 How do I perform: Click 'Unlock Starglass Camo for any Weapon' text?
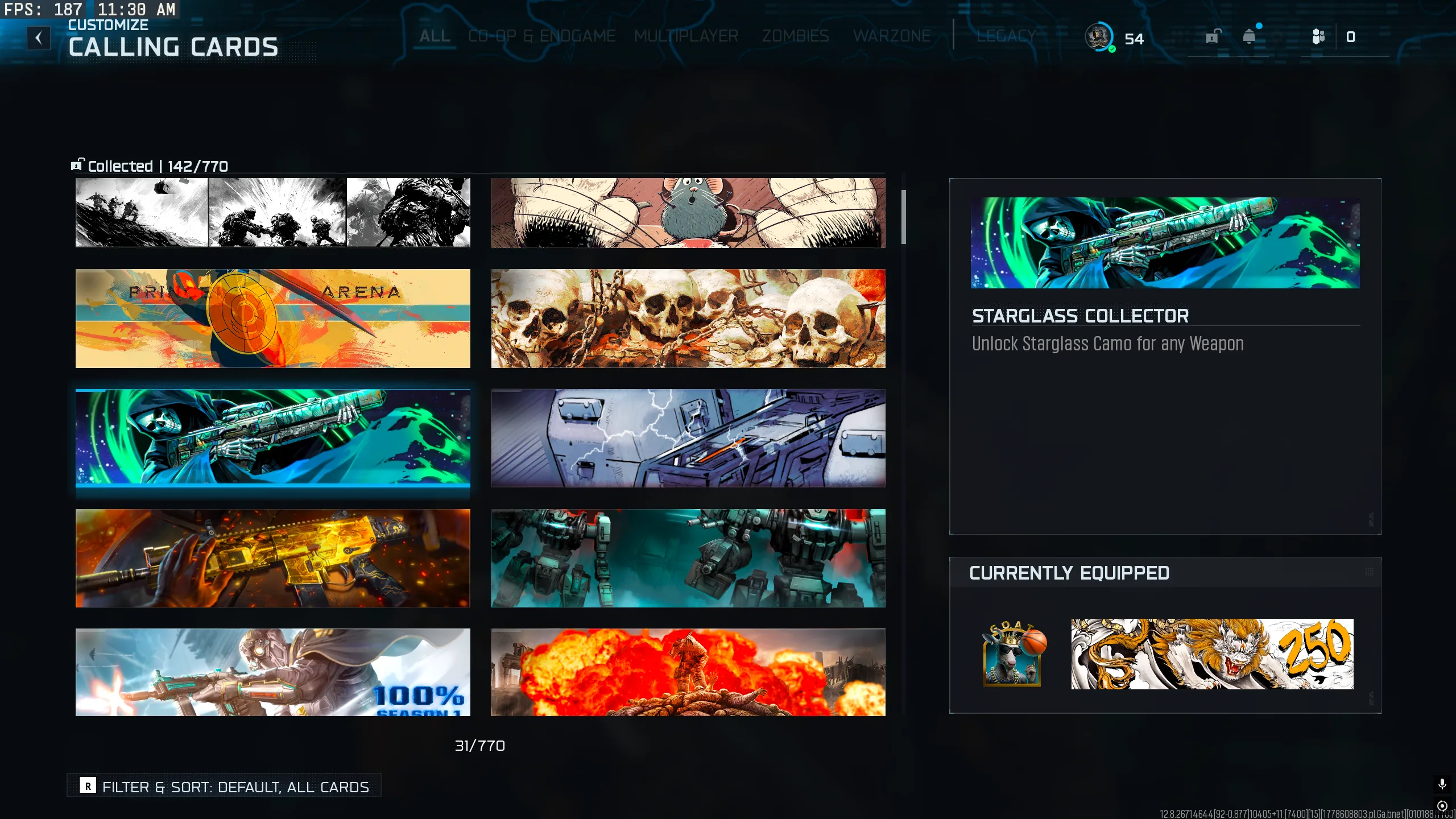click(x=1108, y=344)
